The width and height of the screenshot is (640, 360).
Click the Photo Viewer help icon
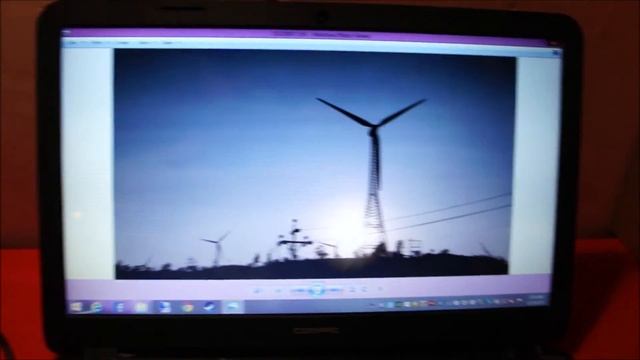pyautogui.click(x=556, y=52)
